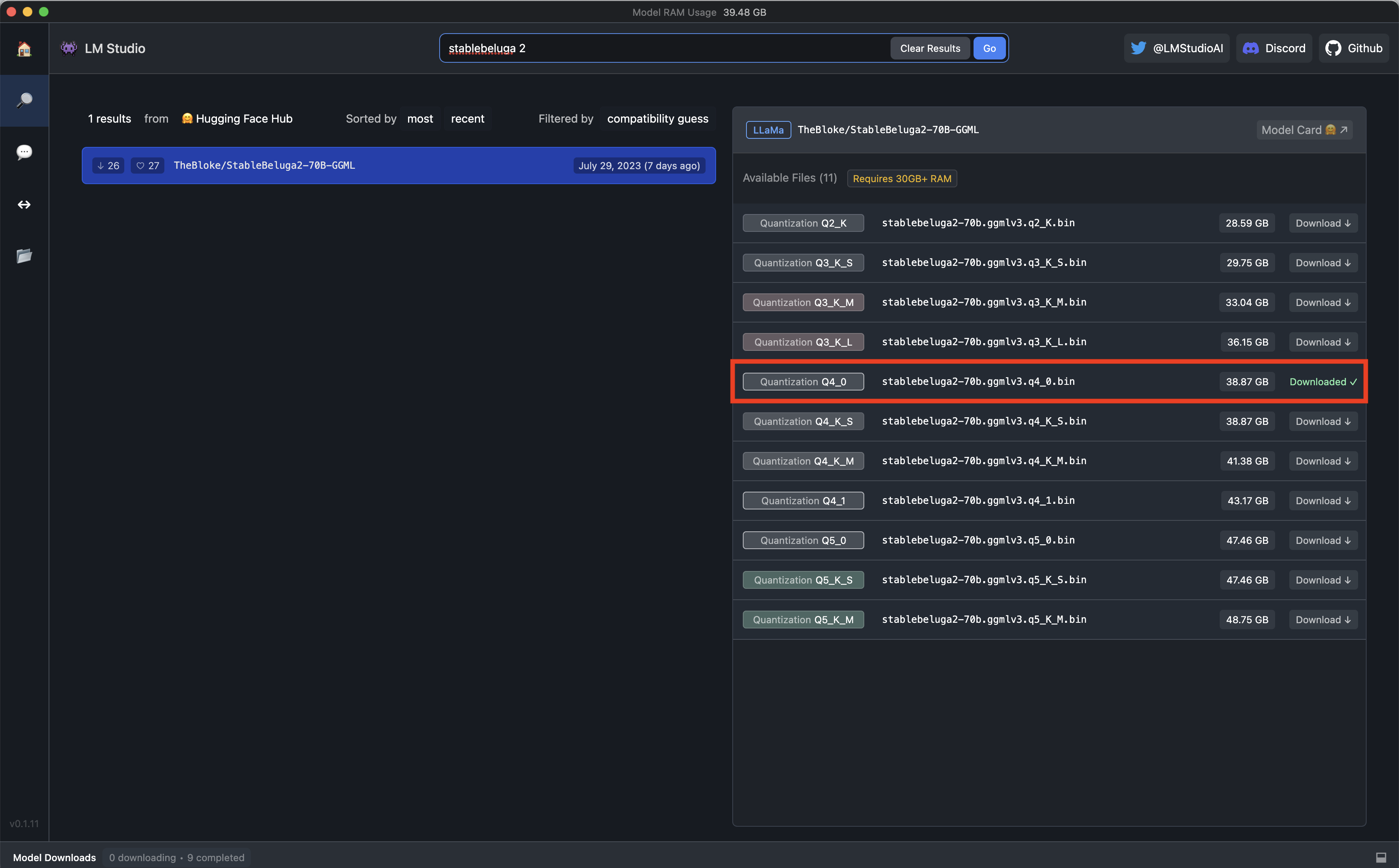Click the 28.59 GB size value

click(x=1247, y=223)
